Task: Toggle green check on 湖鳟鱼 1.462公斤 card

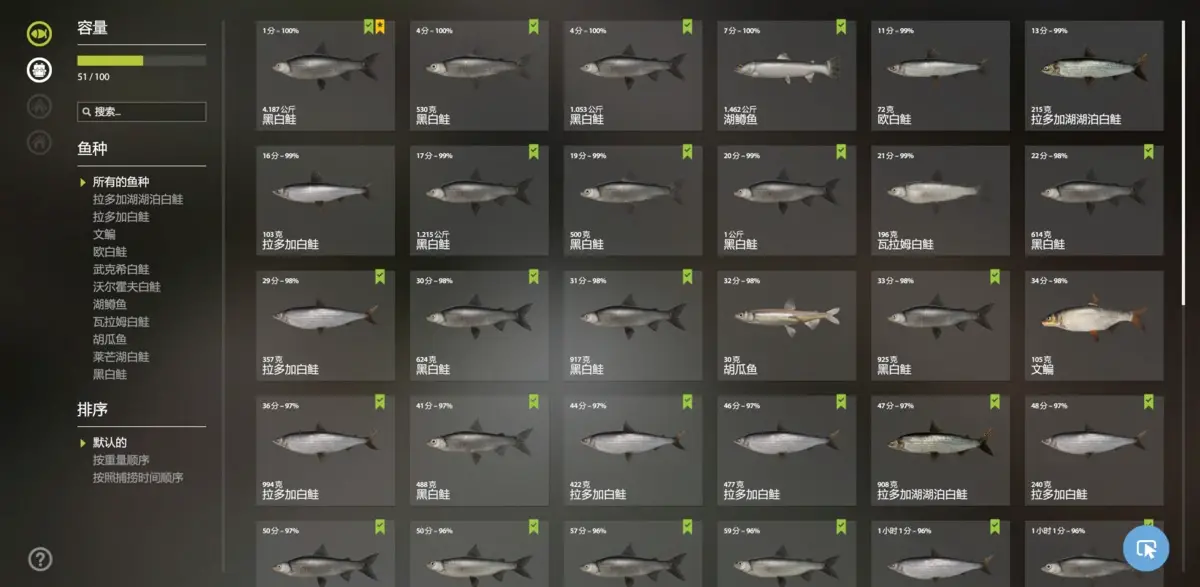Action: coord(841,27)
